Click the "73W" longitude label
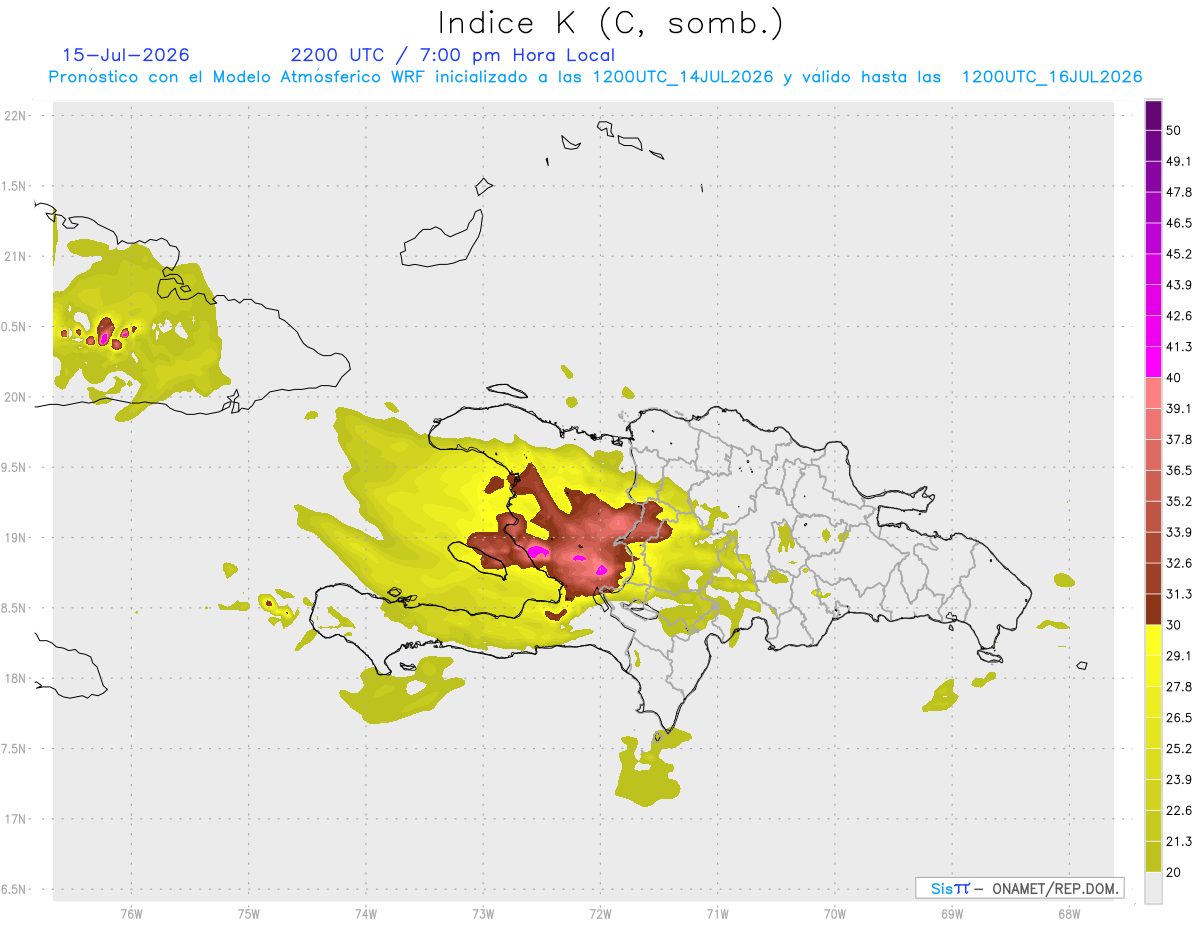This screenshot has height=927, width=1200. (x=483, y=914)
